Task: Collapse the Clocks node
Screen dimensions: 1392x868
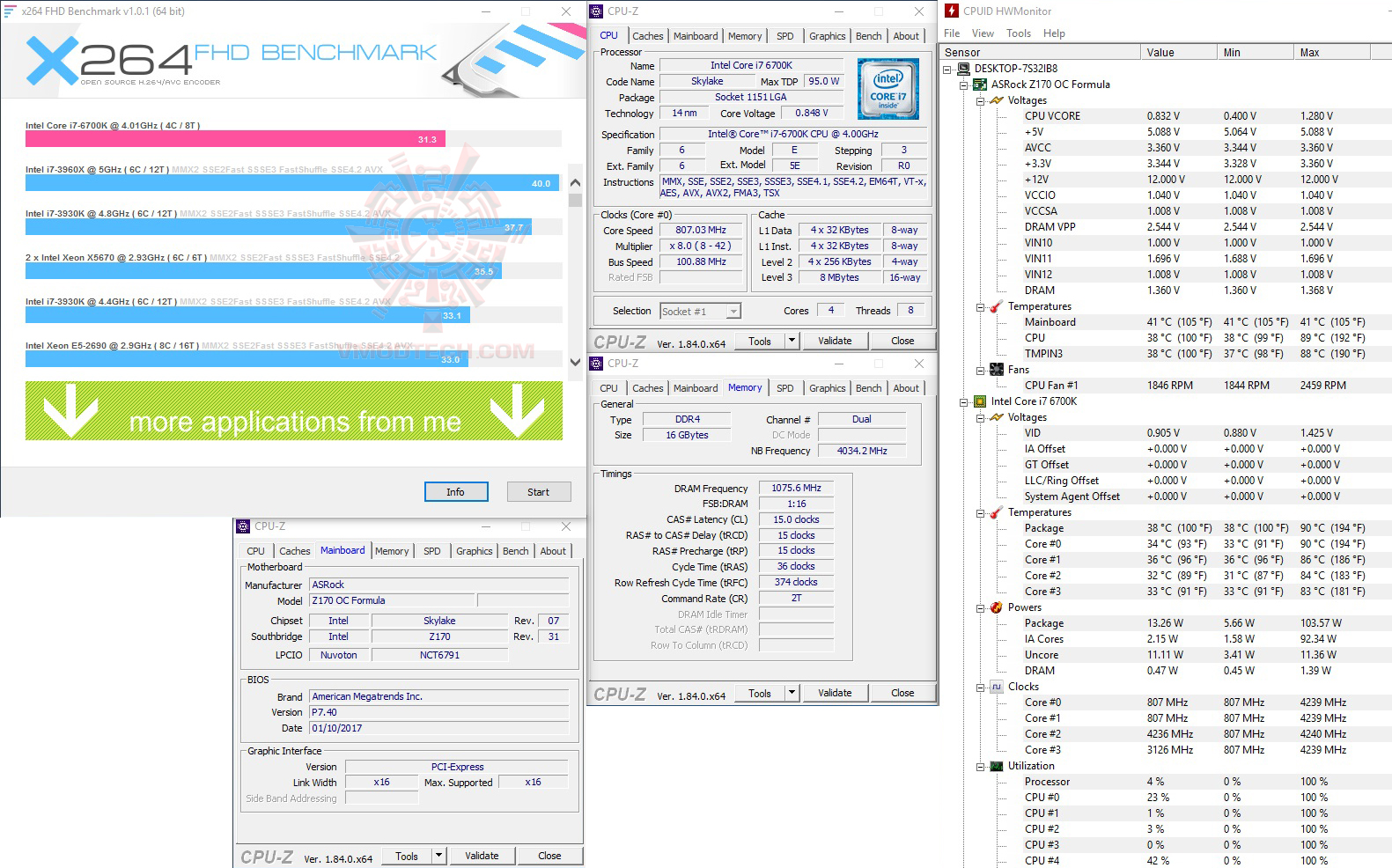Action: tap(981, 687)
